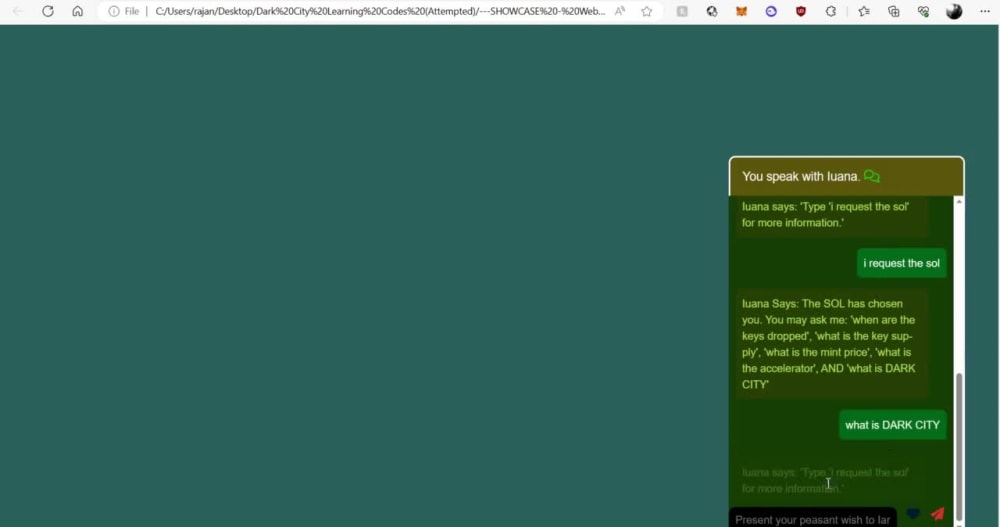Send message with red paper plane icon
This screenshot has height=527, width=1000.
pos(938,514)
